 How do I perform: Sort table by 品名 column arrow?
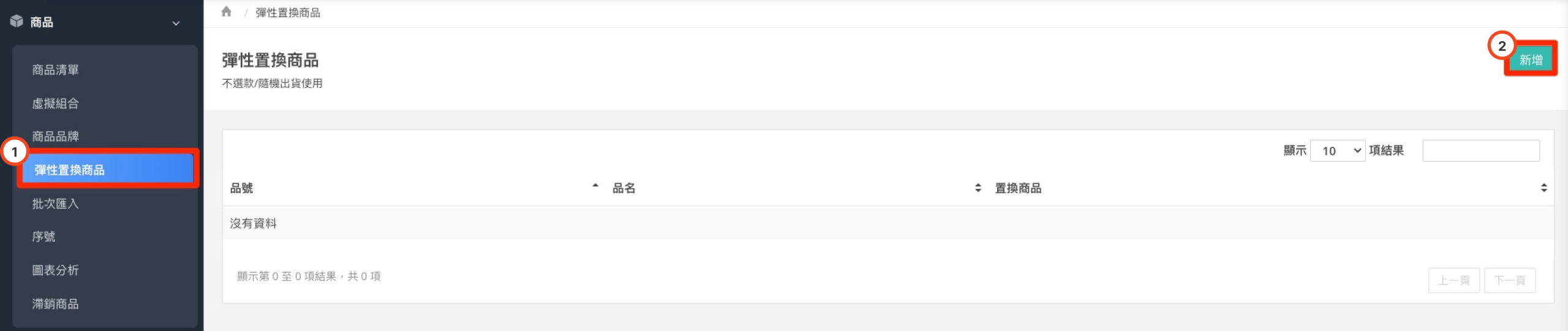pyautogui.click(x=978, y=188)
